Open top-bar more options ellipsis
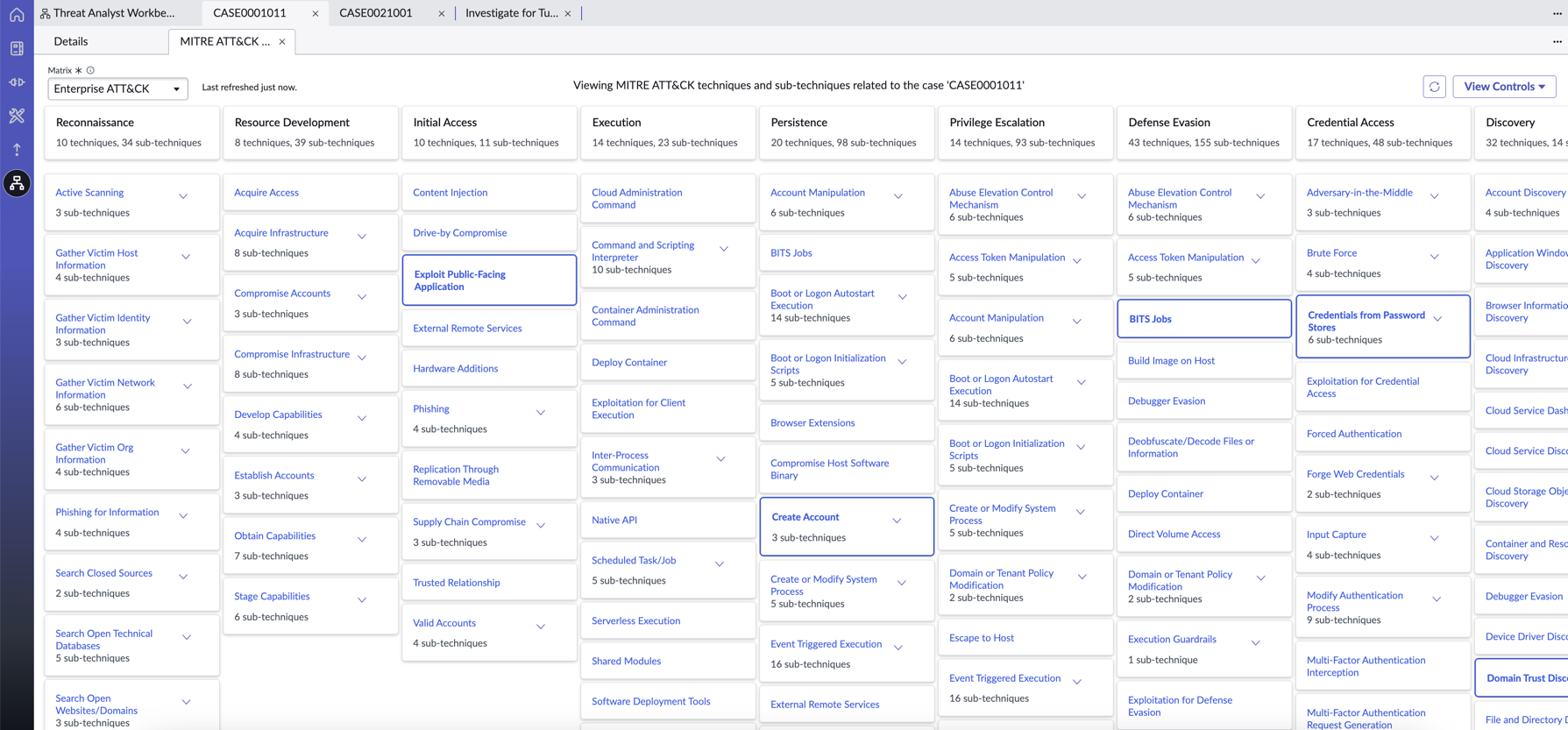 pyautogui.click(x=1557, y=13)
